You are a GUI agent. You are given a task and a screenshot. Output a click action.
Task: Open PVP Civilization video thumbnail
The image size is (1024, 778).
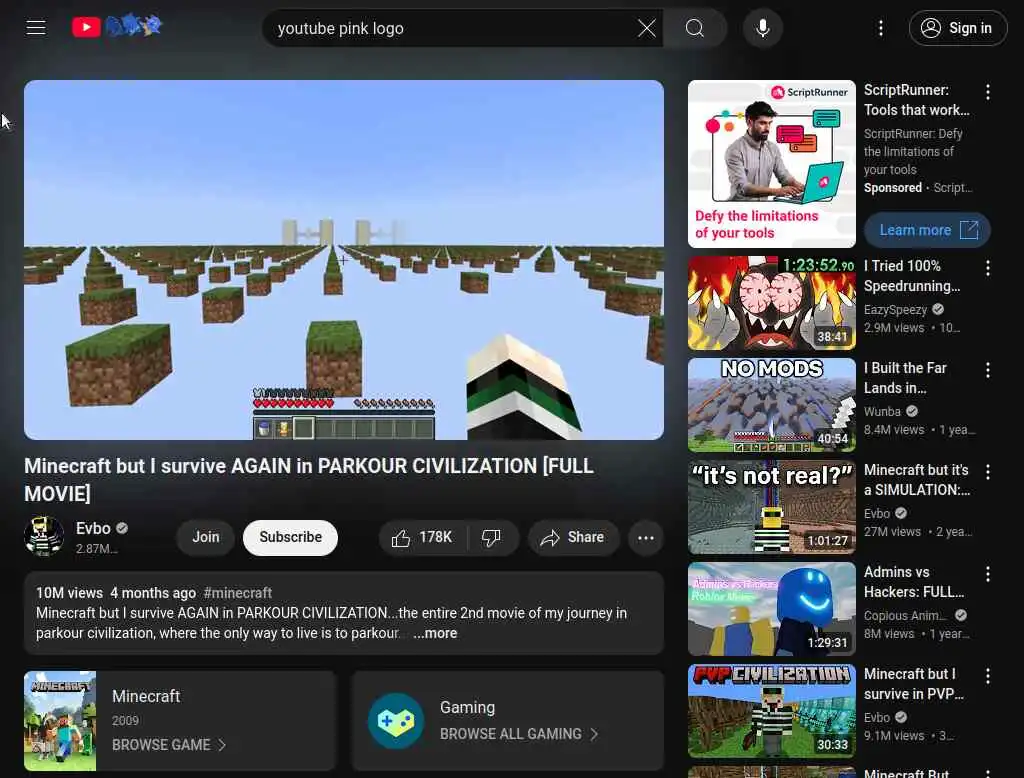tap(771, 711)
